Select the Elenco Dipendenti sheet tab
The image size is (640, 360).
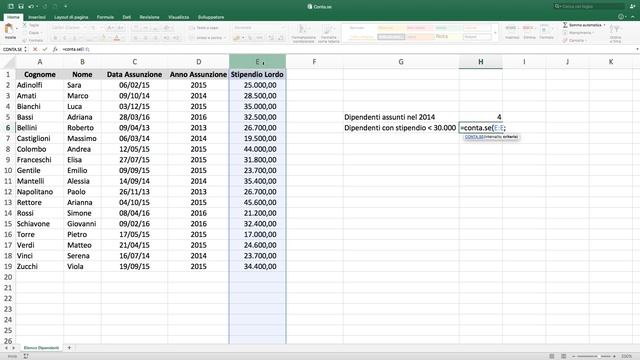[41, 348]
